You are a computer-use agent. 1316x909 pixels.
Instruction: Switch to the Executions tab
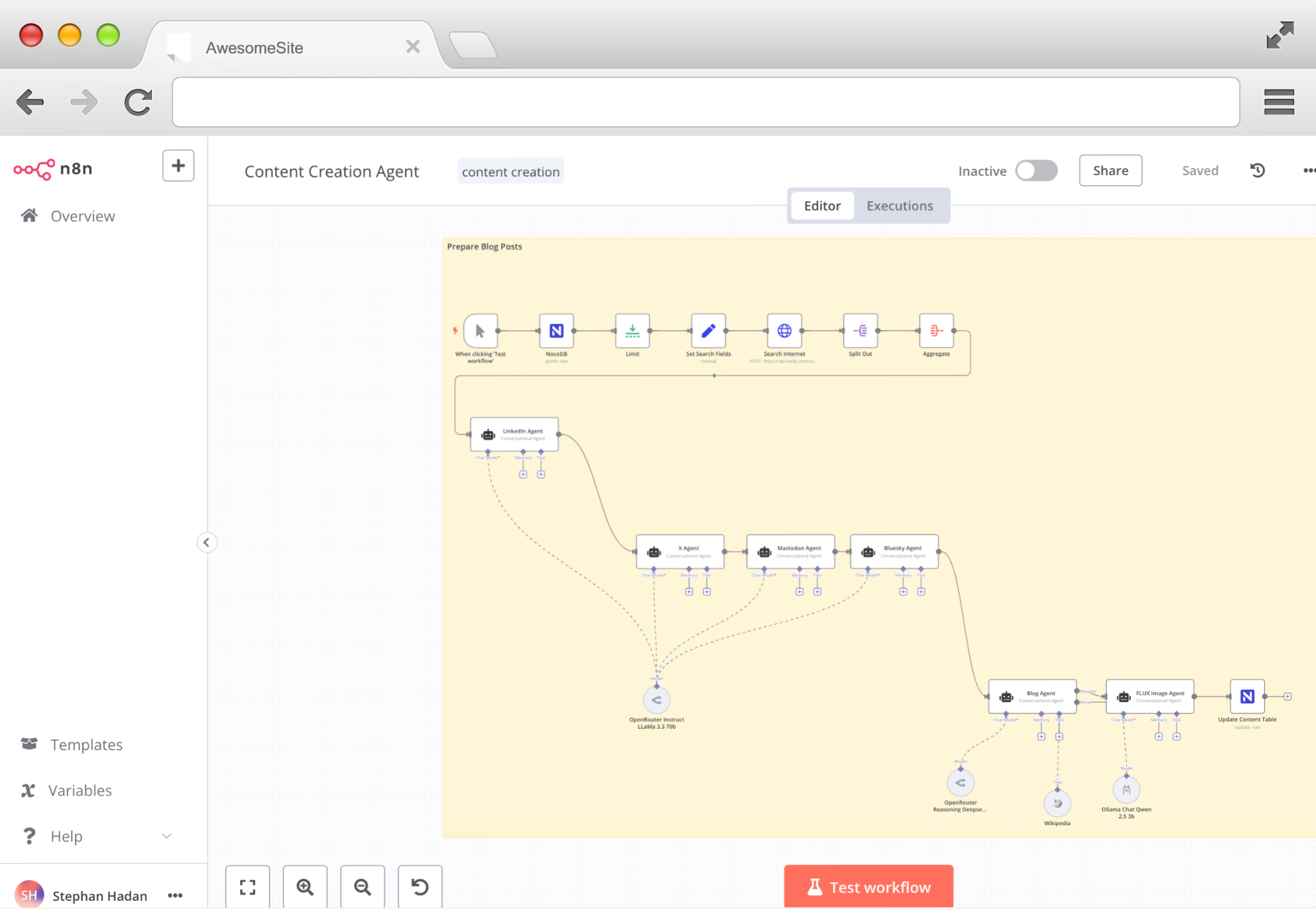pyautogui.click(x=899, y=206)
